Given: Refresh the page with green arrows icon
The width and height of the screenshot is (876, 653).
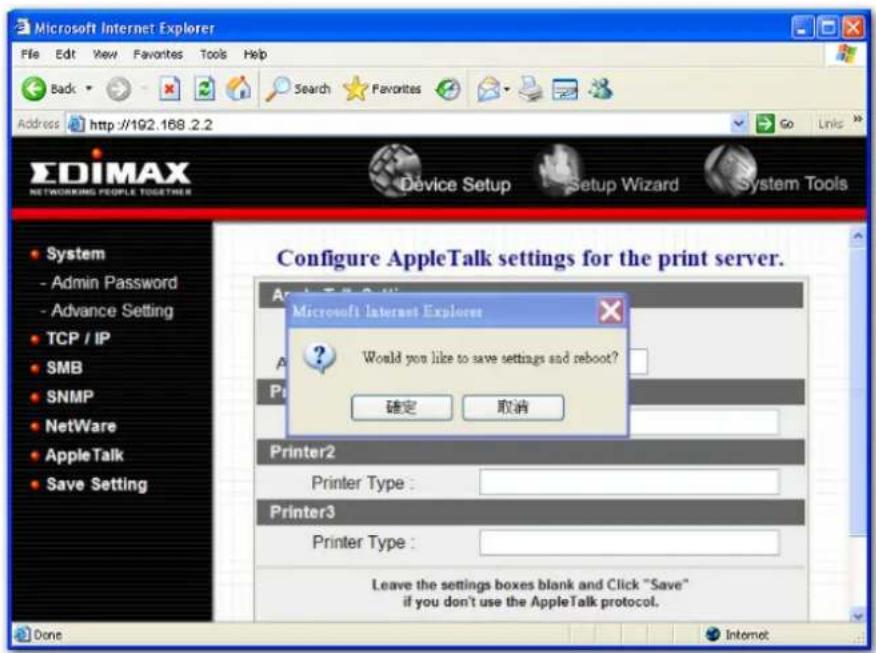Looking at the screenshot, I should coord(204,89).
